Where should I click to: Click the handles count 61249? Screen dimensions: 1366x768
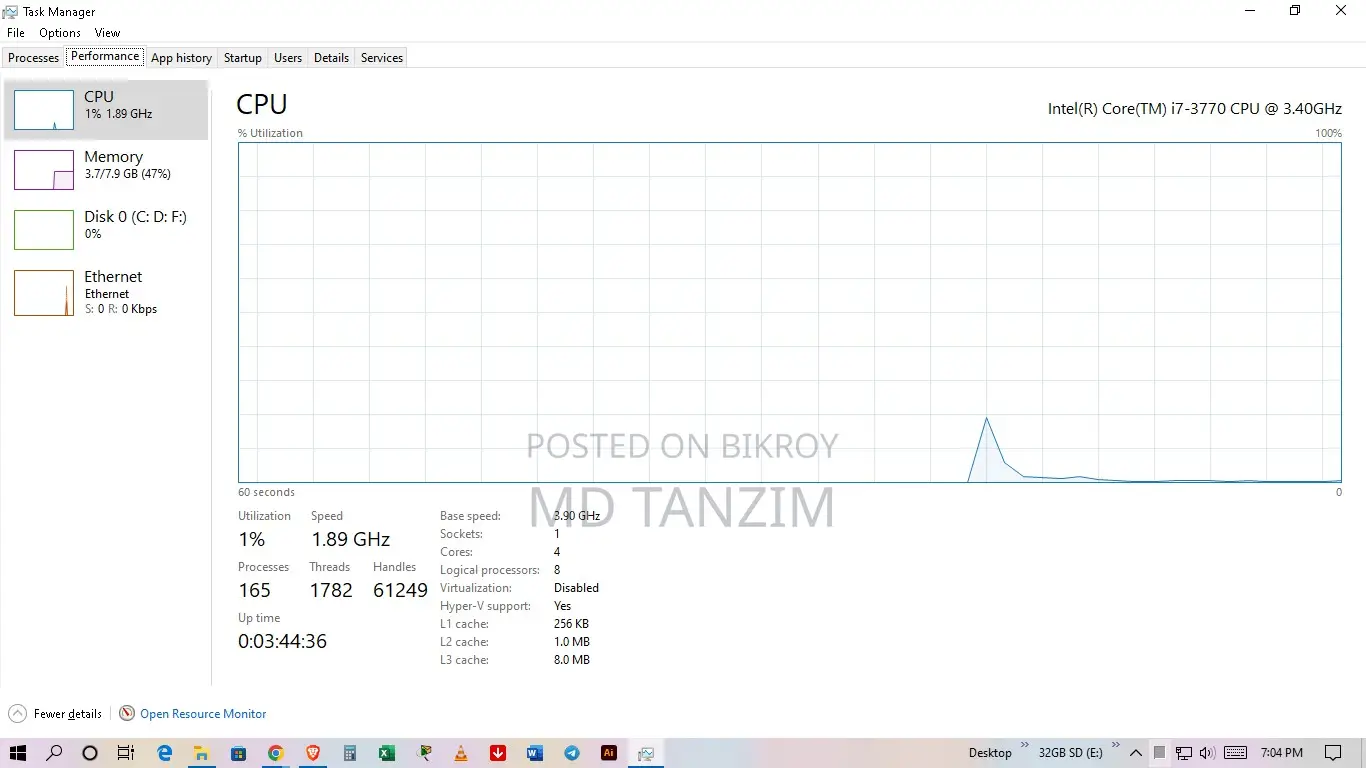coord(400,591)
